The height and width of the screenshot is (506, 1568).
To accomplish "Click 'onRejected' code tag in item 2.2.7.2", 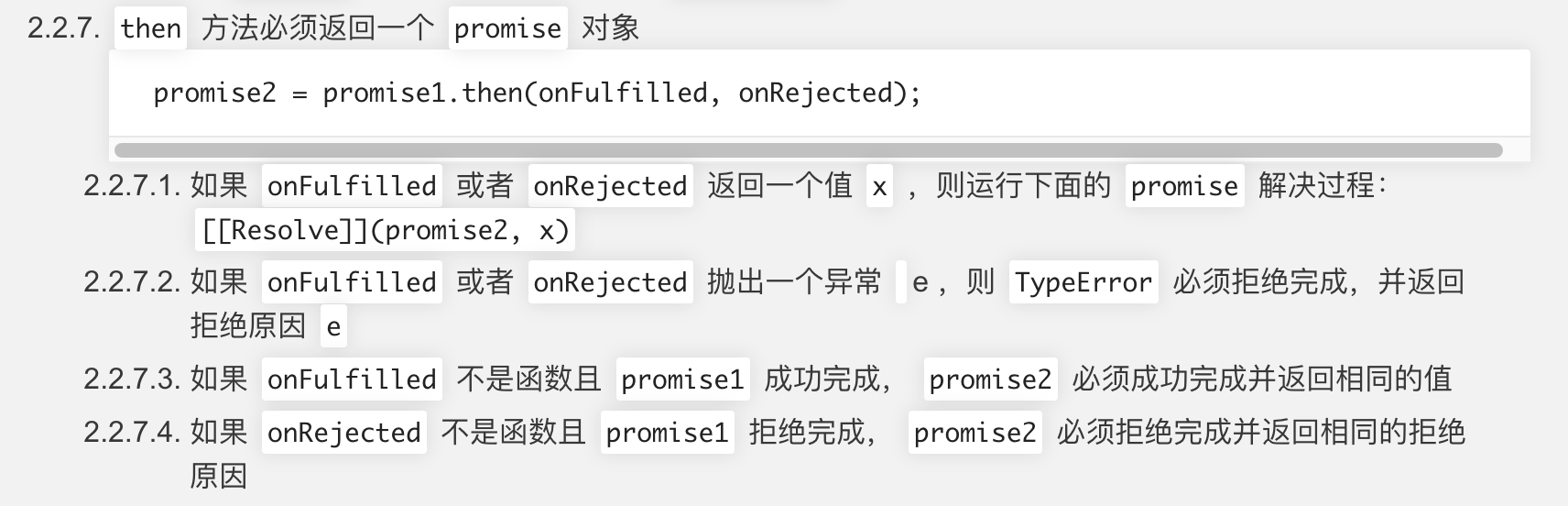I will tap(610, 281).
